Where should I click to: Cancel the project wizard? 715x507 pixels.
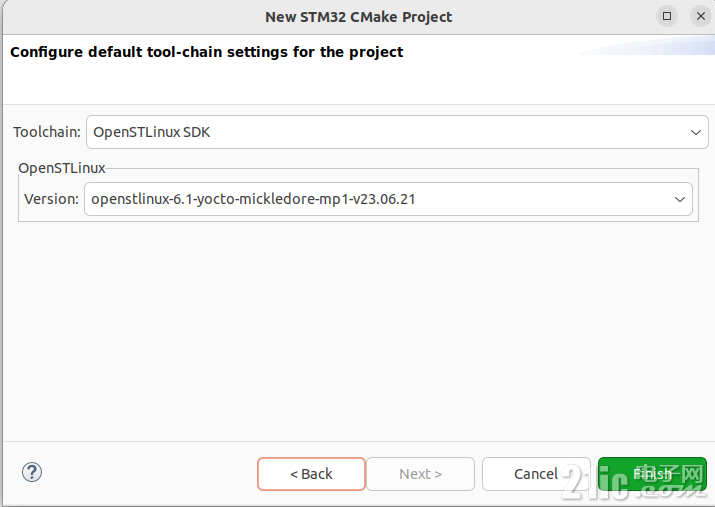pos(536,474)
